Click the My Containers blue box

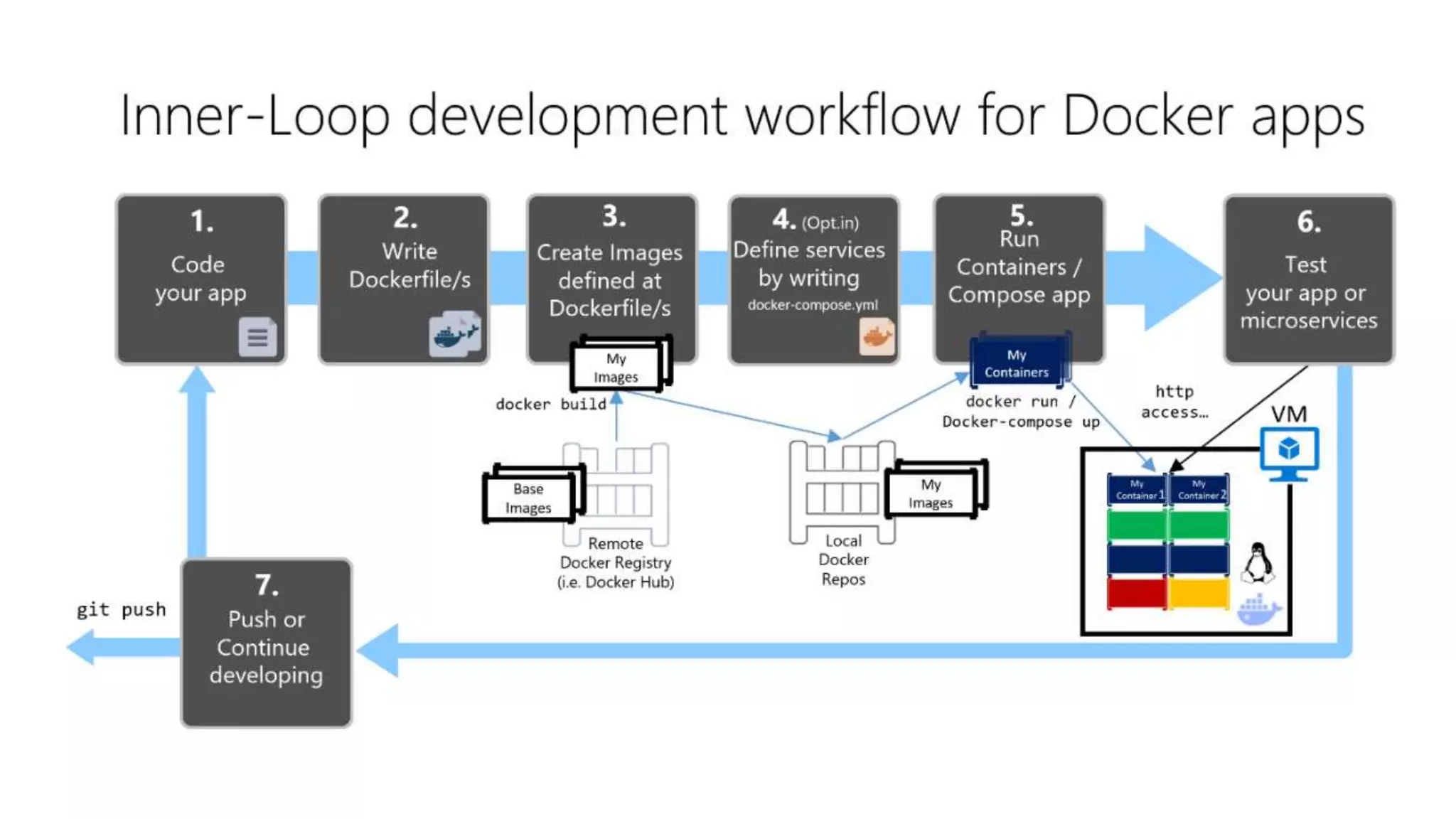[x=1017, y=363]
